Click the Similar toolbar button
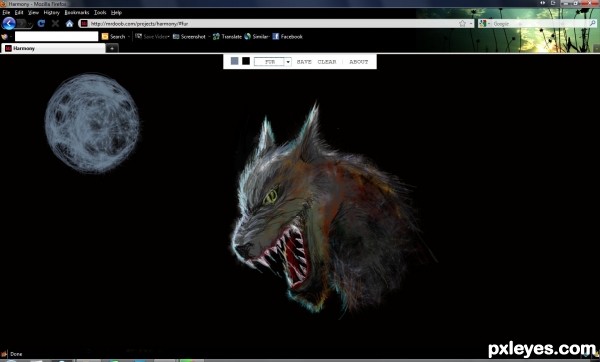The image size is (600, 362). [257, 37]
